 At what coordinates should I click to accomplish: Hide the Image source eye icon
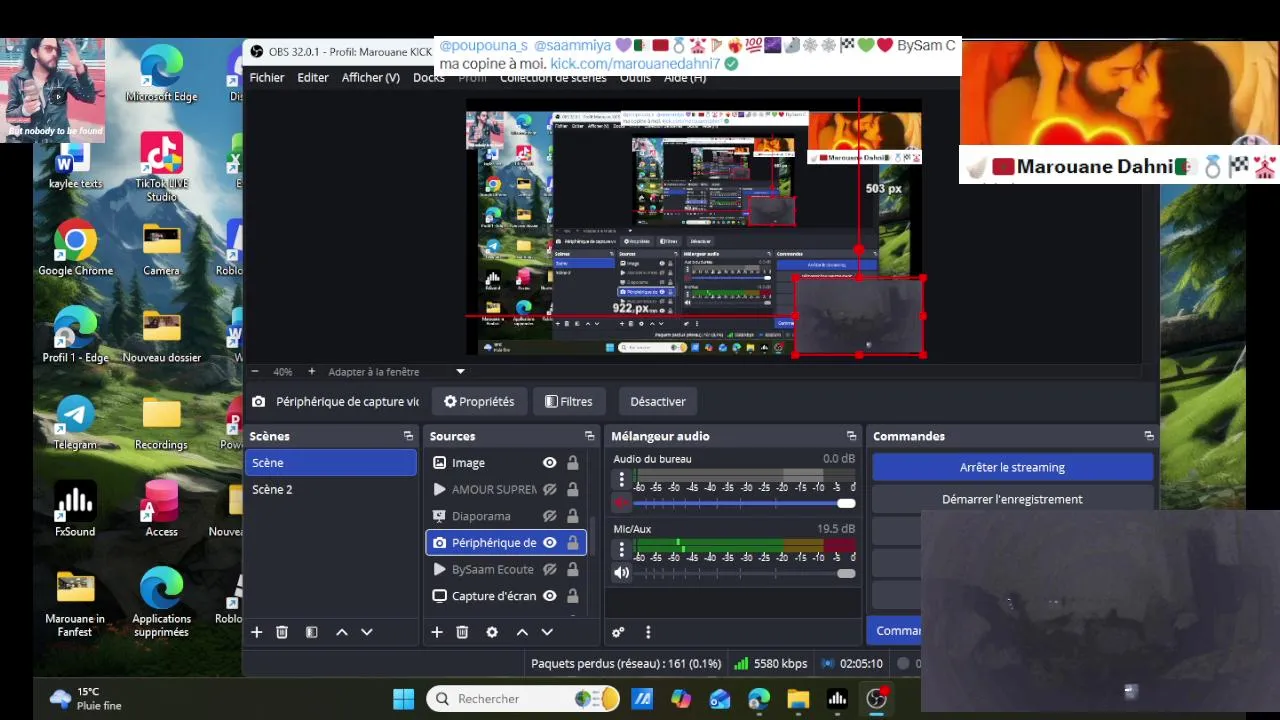point(549,463)
